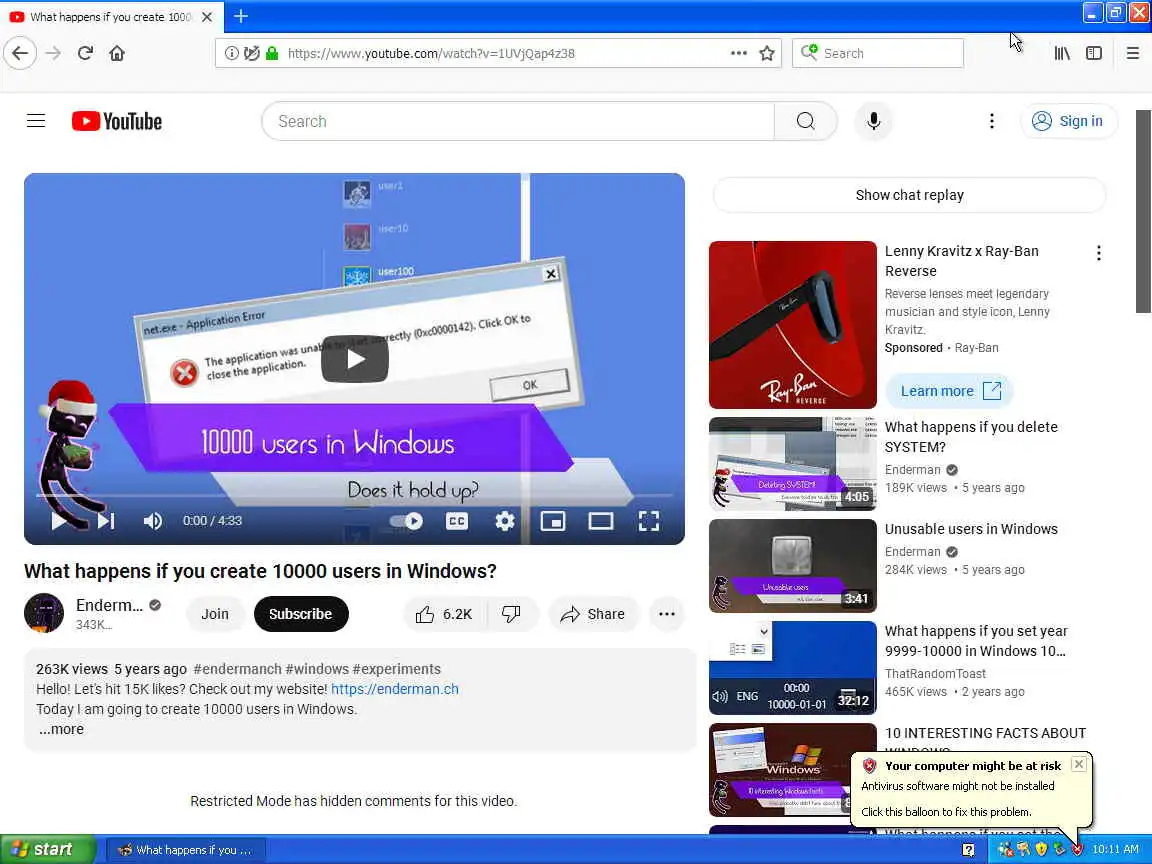Click the Join button
The width and height of the screenshot is (1152, 864).
(x=215, y=614)
